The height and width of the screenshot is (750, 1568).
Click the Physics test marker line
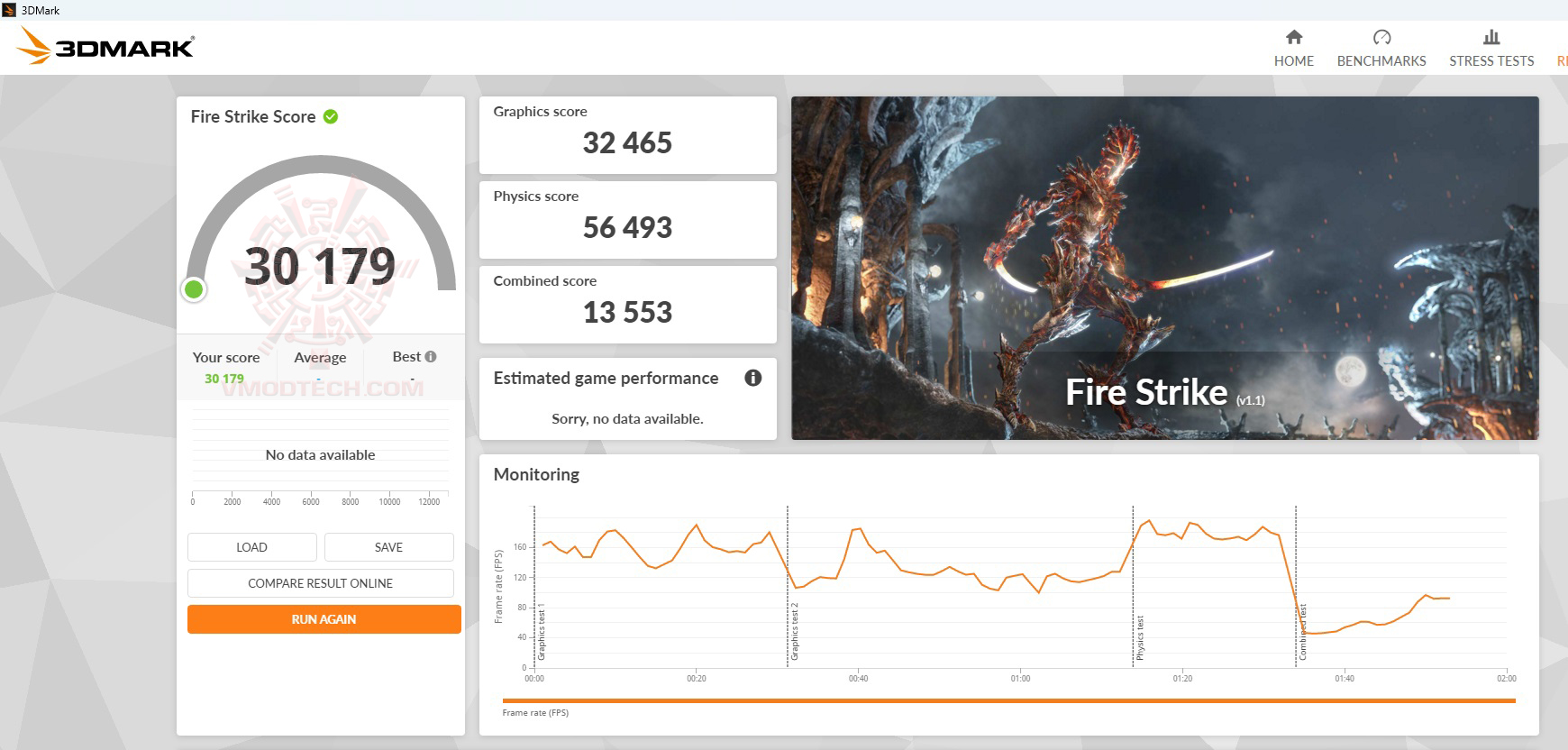[x=1133, y=586]
